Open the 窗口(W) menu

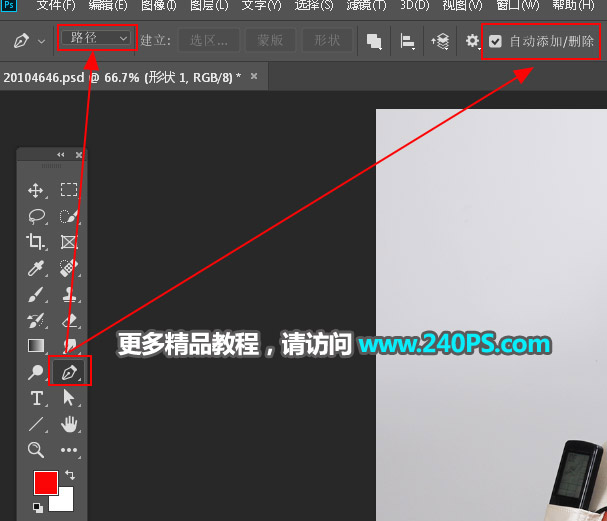click(518, 5)
